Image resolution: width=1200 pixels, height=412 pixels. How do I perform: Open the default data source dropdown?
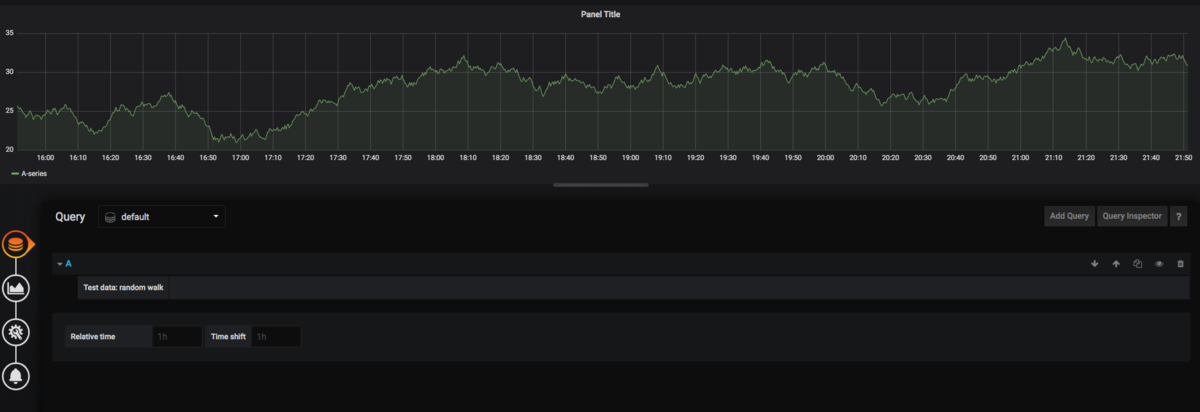point(162,216)
